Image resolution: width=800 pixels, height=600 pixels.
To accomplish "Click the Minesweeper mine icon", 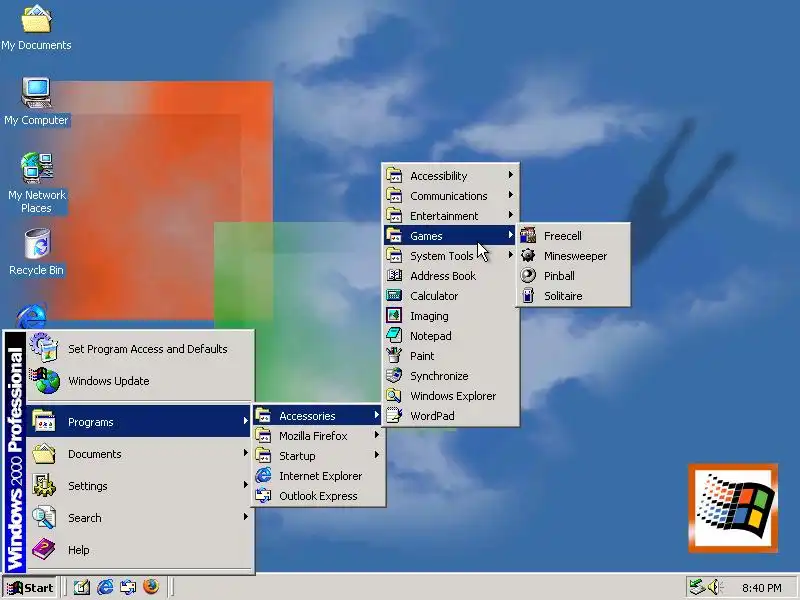I will click(x=528, y=256).
